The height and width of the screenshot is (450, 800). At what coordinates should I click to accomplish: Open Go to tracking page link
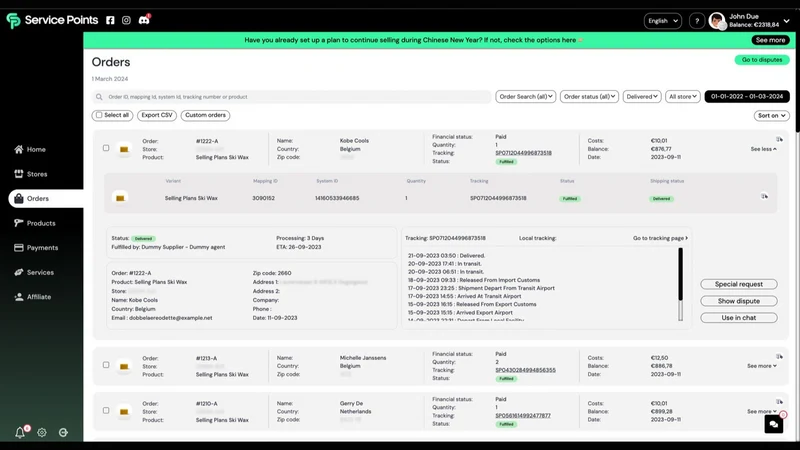(660, 238)
